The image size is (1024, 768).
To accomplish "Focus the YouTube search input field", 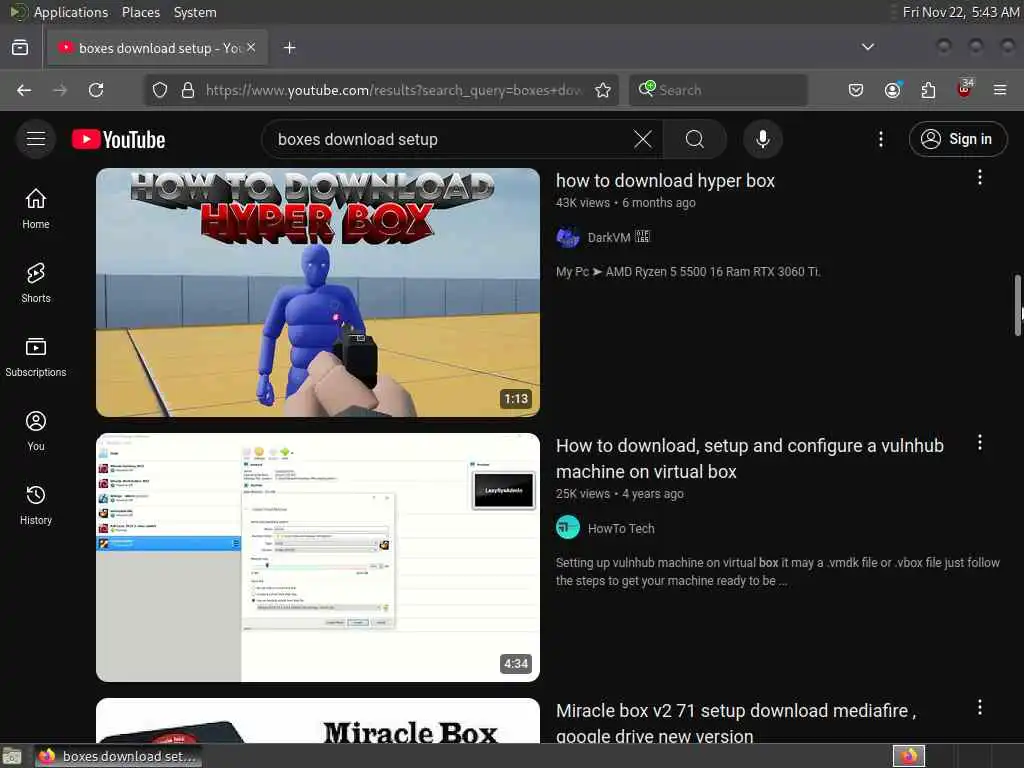I will coord(451,139).
